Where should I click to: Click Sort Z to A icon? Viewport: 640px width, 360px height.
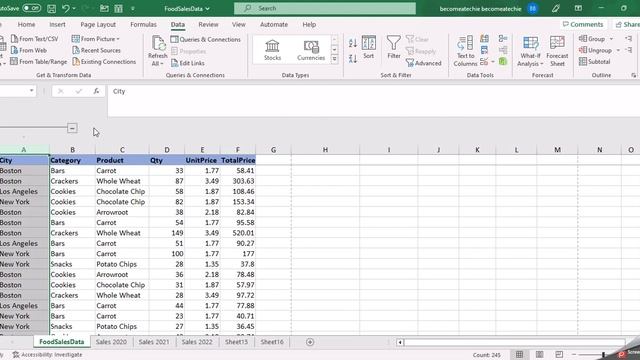tap(353, 58)
